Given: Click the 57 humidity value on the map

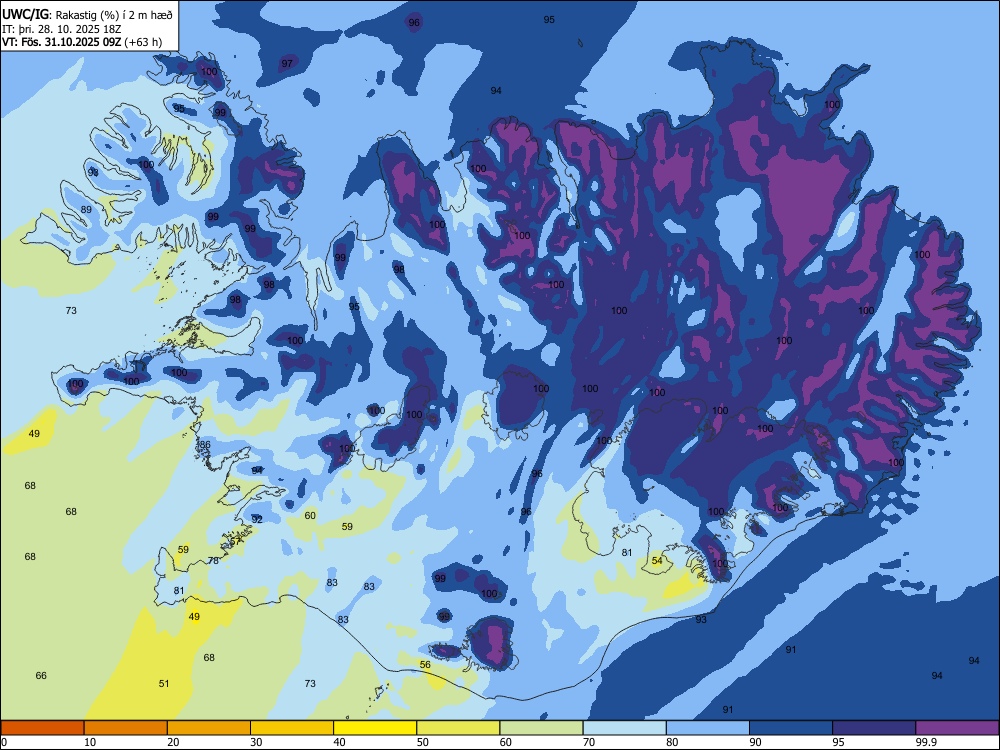Looking at the screenshot, I should point(236,541).
